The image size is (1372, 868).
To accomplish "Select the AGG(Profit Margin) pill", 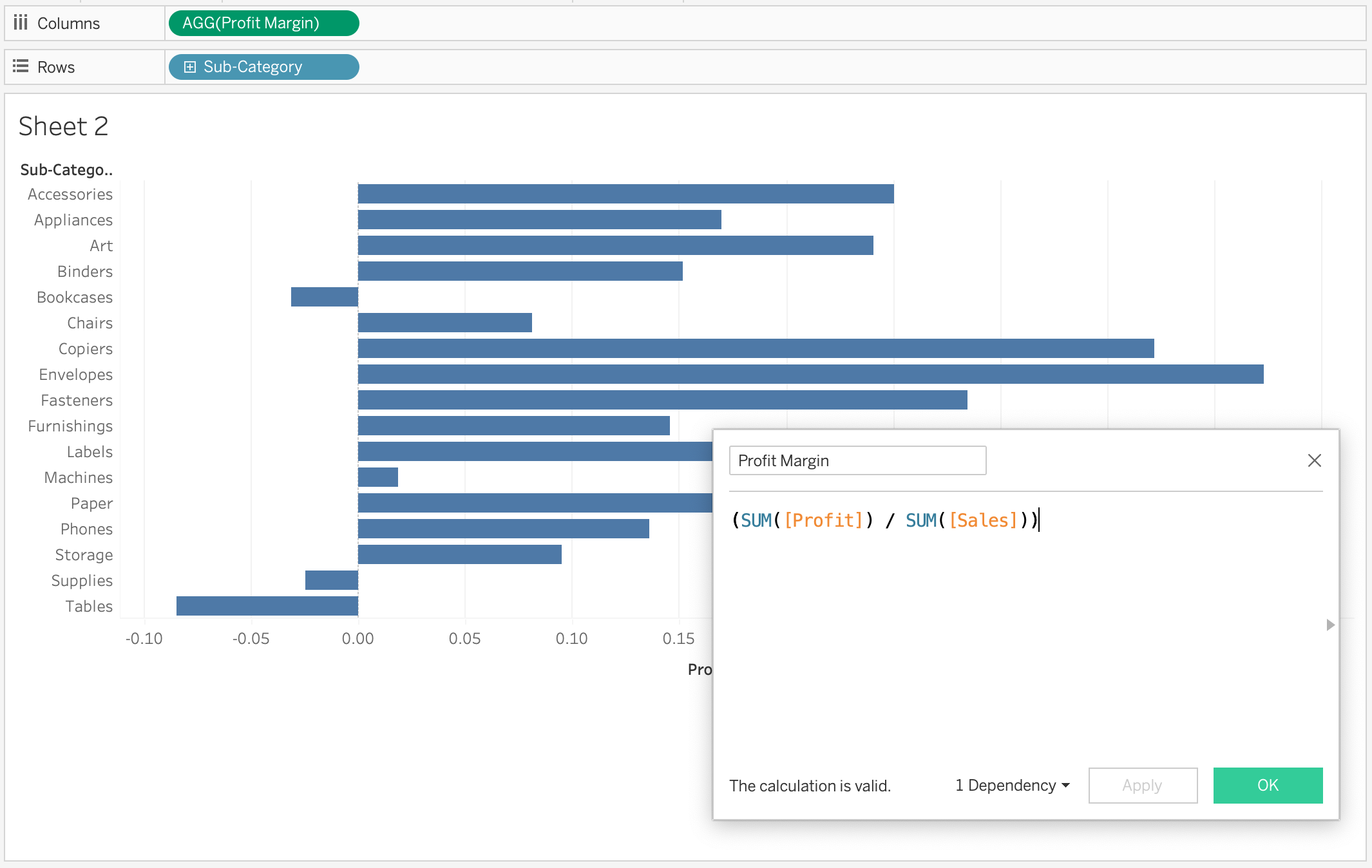I will (x=263, y=23).
